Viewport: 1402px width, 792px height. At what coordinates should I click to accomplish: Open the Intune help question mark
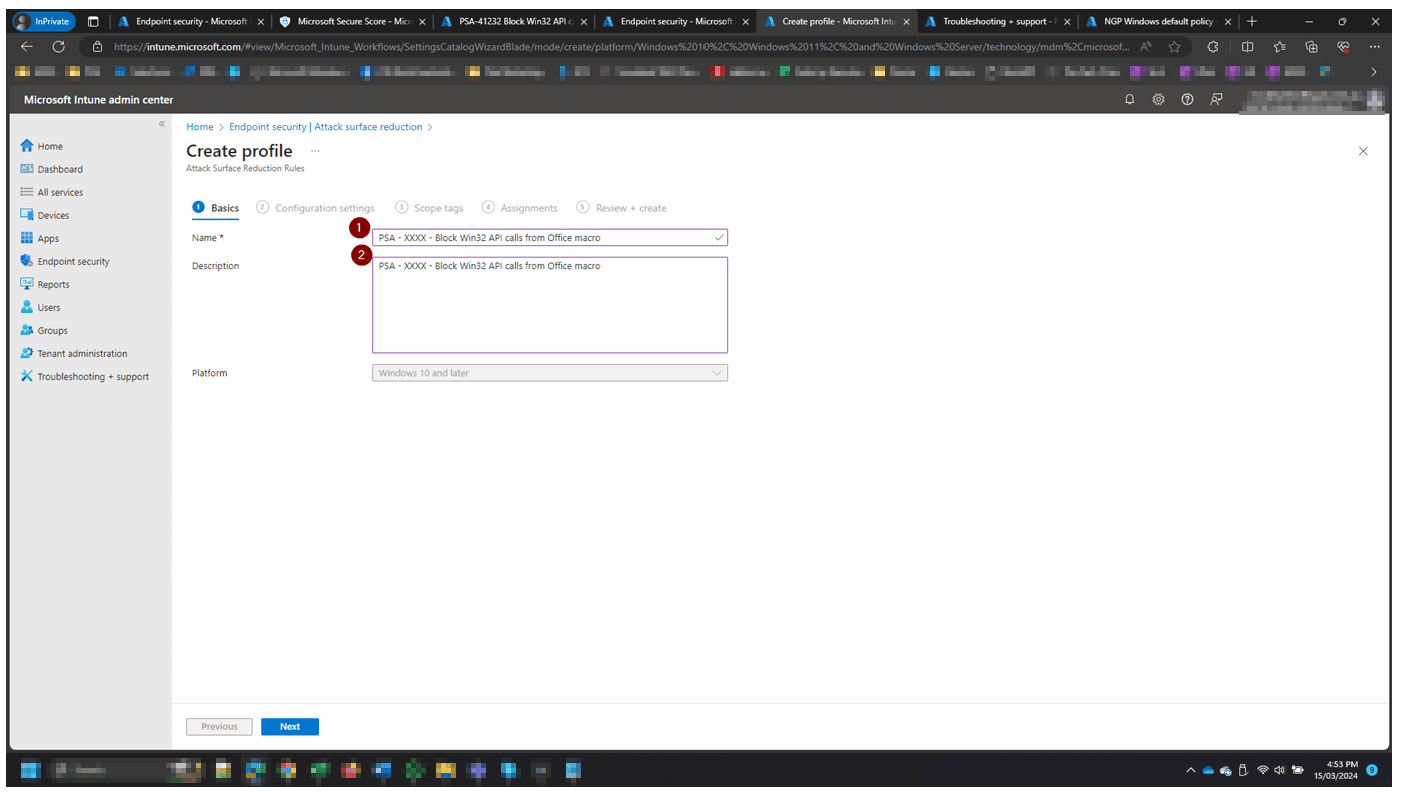coord(1187,99)
